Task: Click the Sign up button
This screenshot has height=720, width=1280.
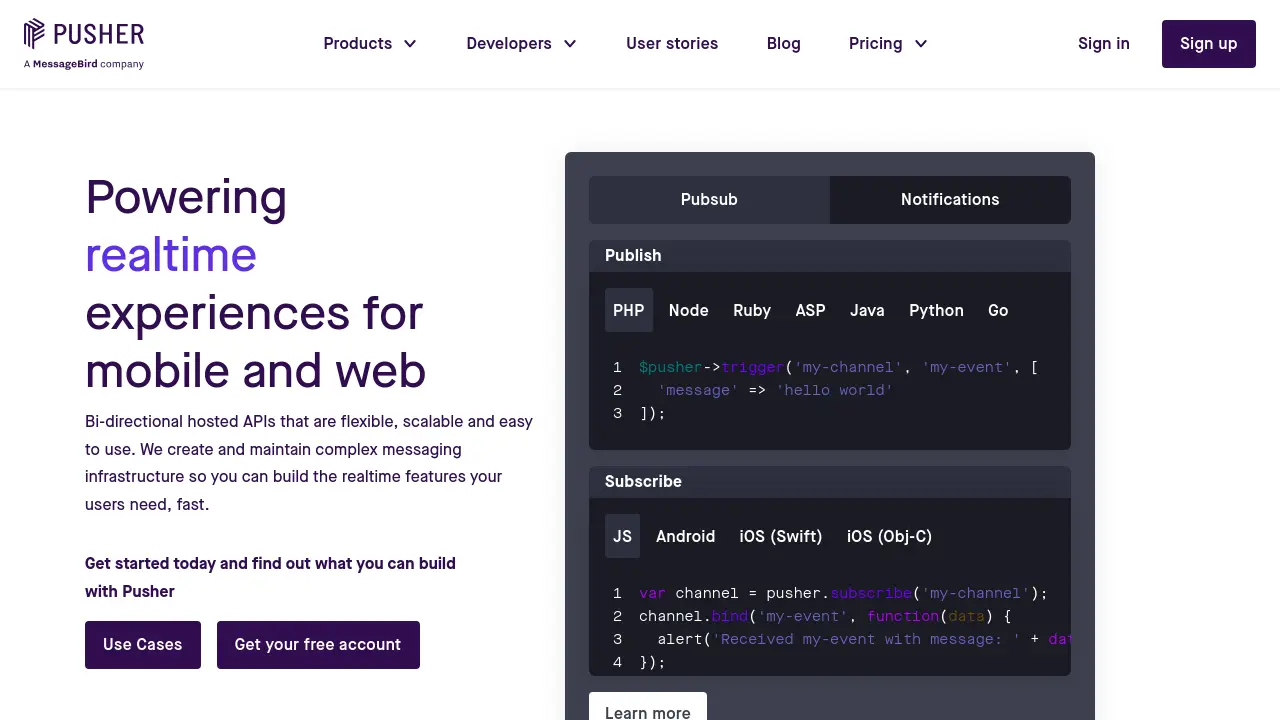Action: (1208, 43)
